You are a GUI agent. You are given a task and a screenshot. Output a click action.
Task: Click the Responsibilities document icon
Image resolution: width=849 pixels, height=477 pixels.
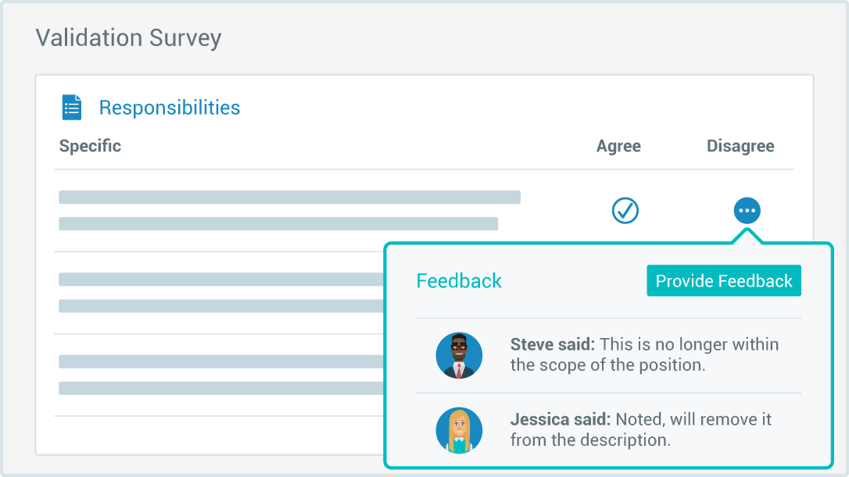tap(72, 107)
